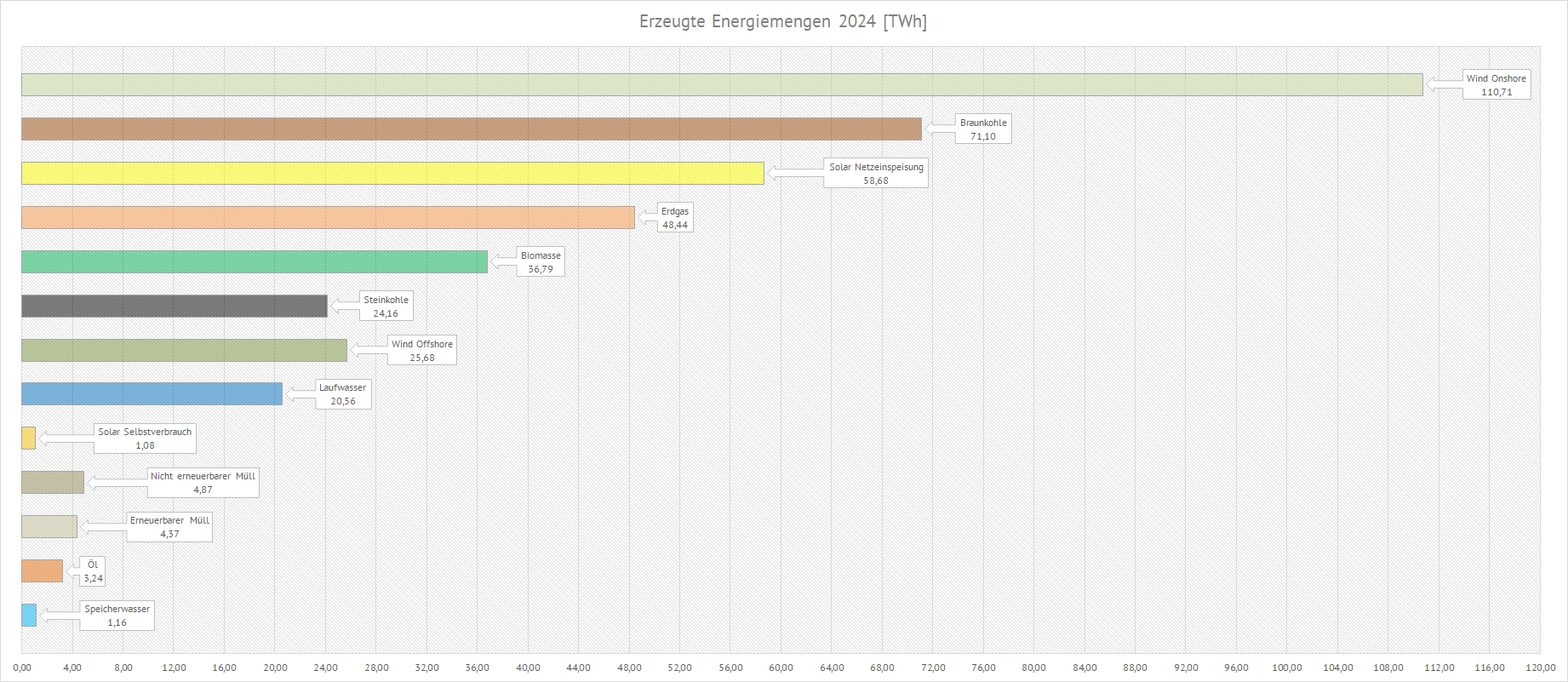
Task: Click the brown Braunkohle bar
Action: [x=471, y=129]
